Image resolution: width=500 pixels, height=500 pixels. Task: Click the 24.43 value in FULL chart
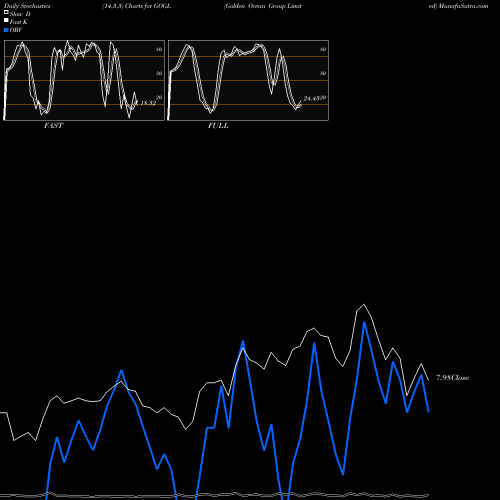[x=311, y=99]
